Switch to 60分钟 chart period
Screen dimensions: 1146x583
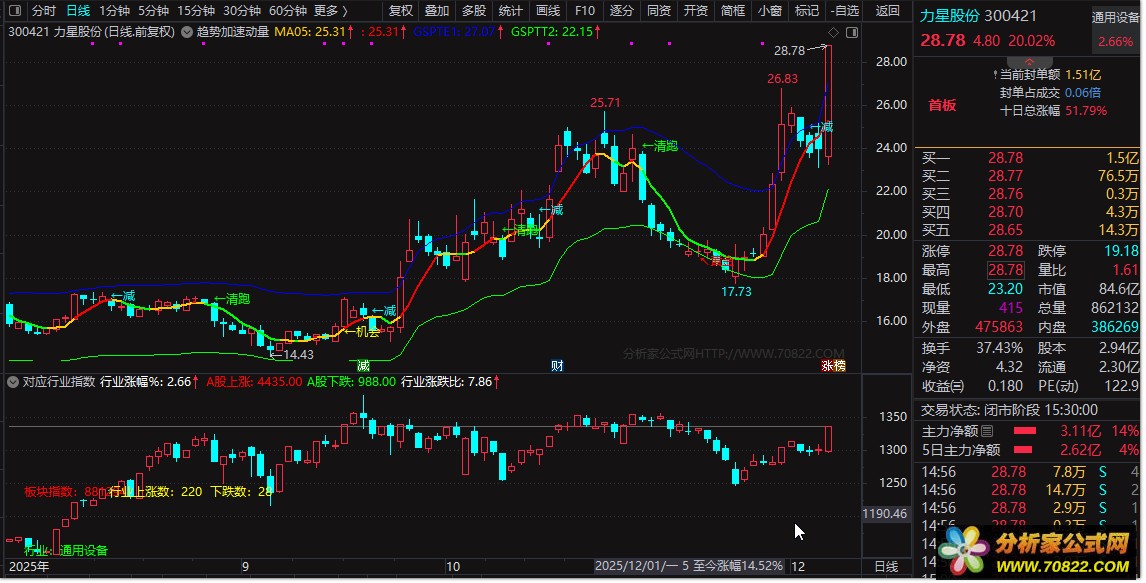[288, 10]
